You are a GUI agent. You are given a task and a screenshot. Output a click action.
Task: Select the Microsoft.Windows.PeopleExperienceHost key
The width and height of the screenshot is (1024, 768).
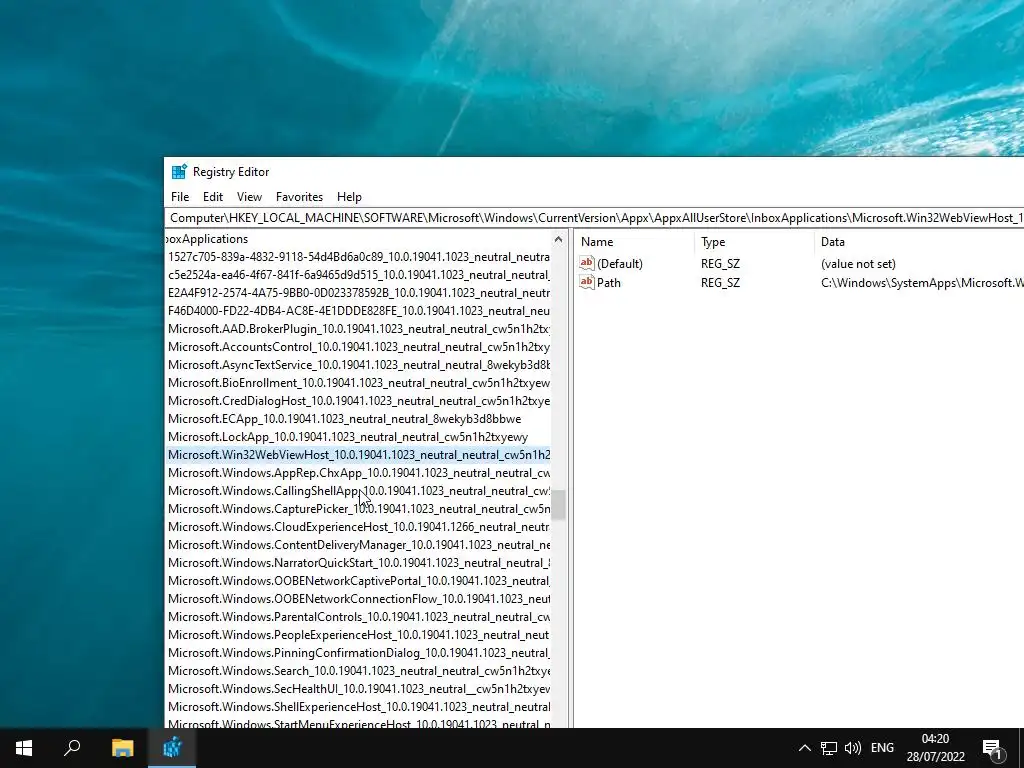pos(359,635)
